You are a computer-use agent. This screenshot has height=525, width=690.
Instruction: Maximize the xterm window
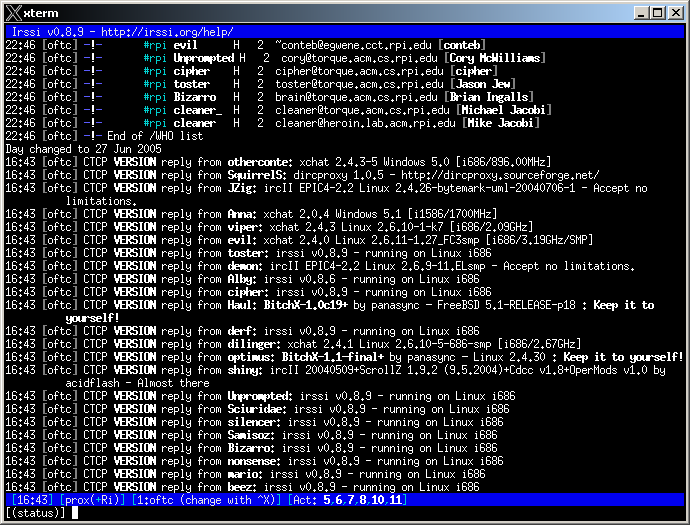point(658,13)
